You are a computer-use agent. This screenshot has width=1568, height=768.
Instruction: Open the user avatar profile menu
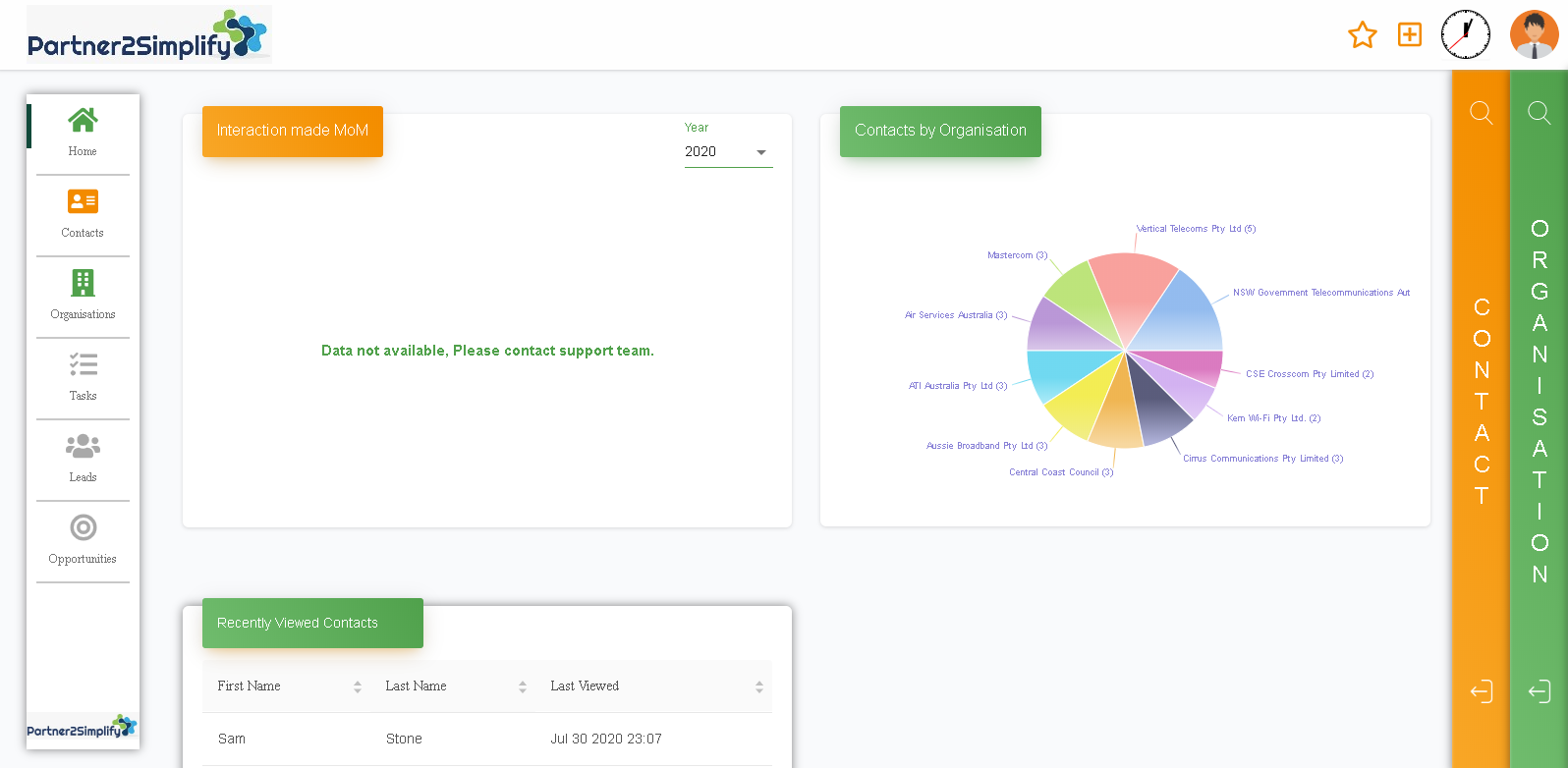(x=1533, y=34)
